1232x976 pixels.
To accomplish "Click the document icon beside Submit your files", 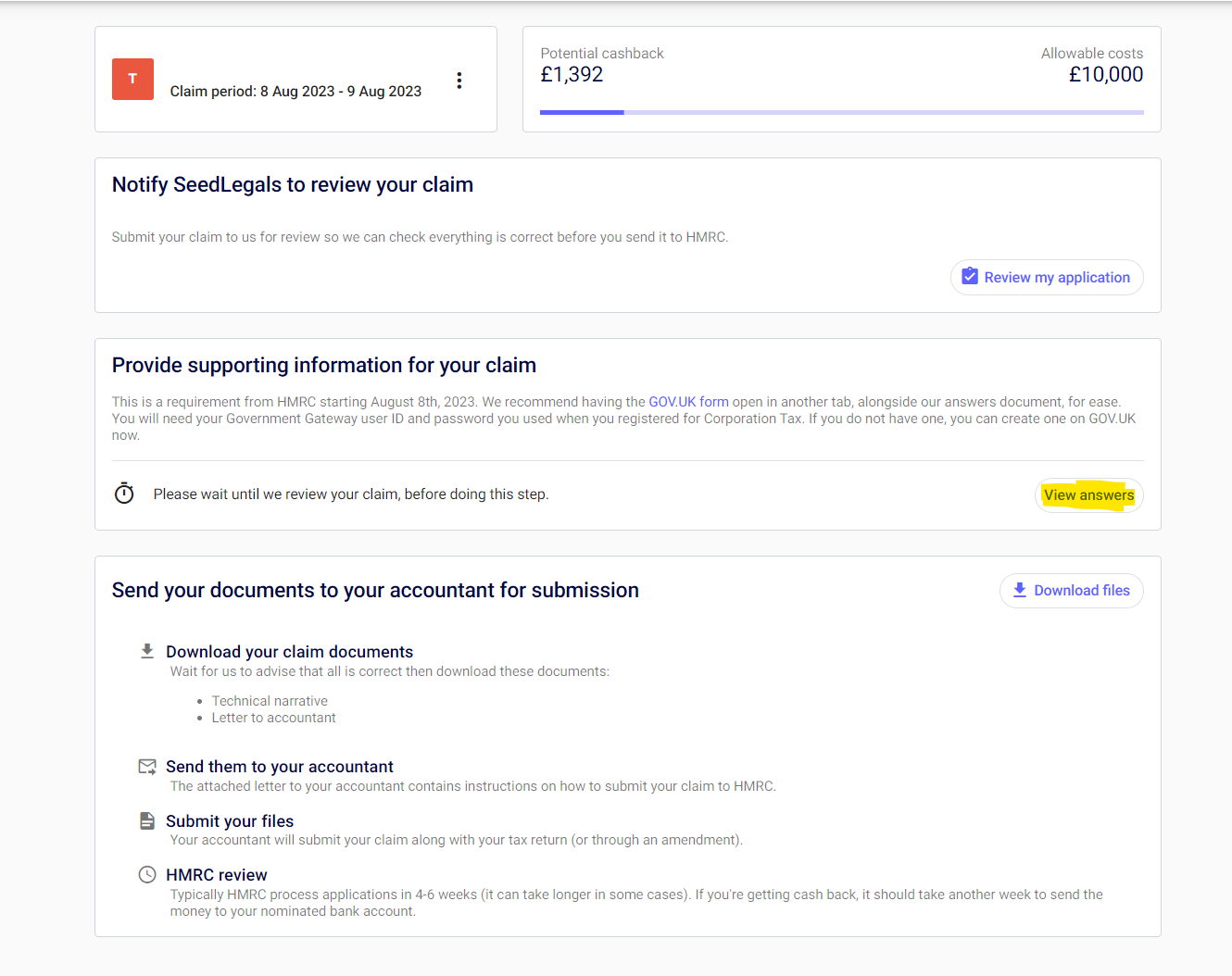I will [147, 821].
